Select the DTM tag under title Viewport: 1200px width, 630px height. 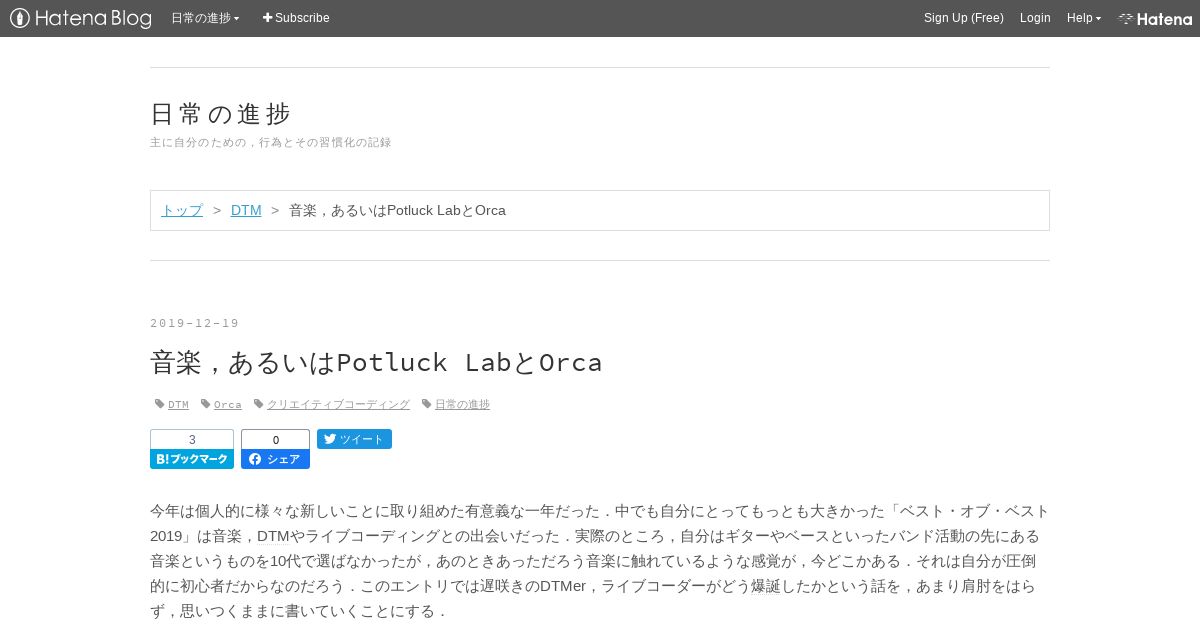(x=178, y=405)
